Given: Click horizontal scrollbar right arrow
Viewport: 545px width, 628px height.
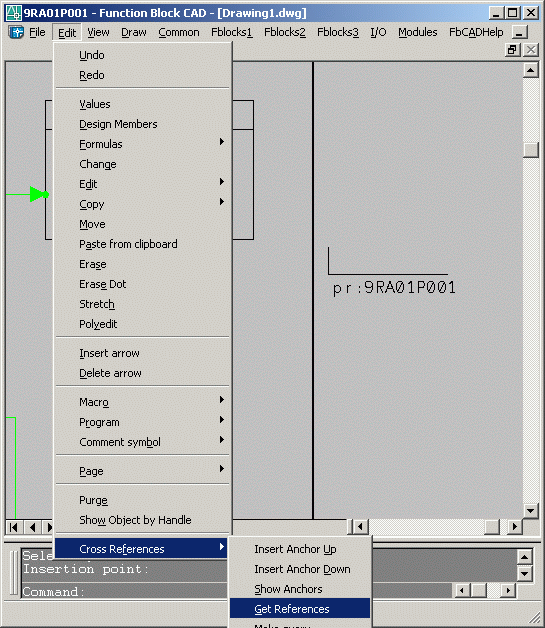Looking at the screenshot, I should click(515, 526).
